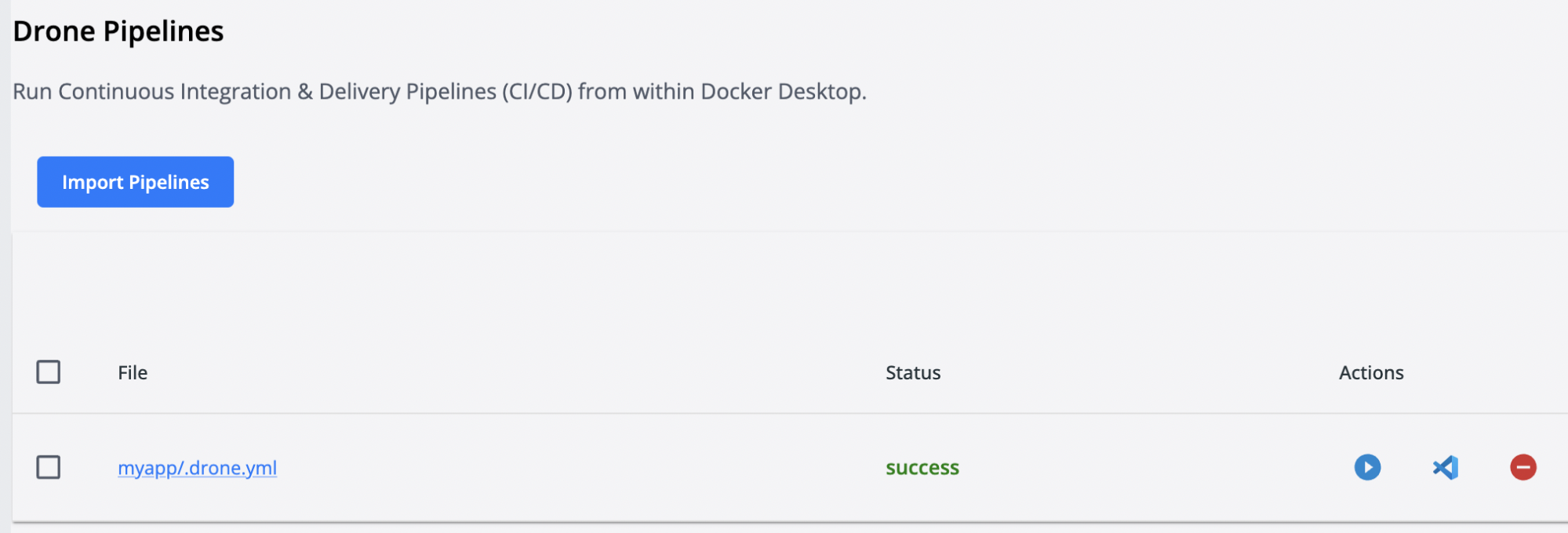Screen dimensions: 1568x533
Task: Click the Status column header
Action: click(912, 372)
